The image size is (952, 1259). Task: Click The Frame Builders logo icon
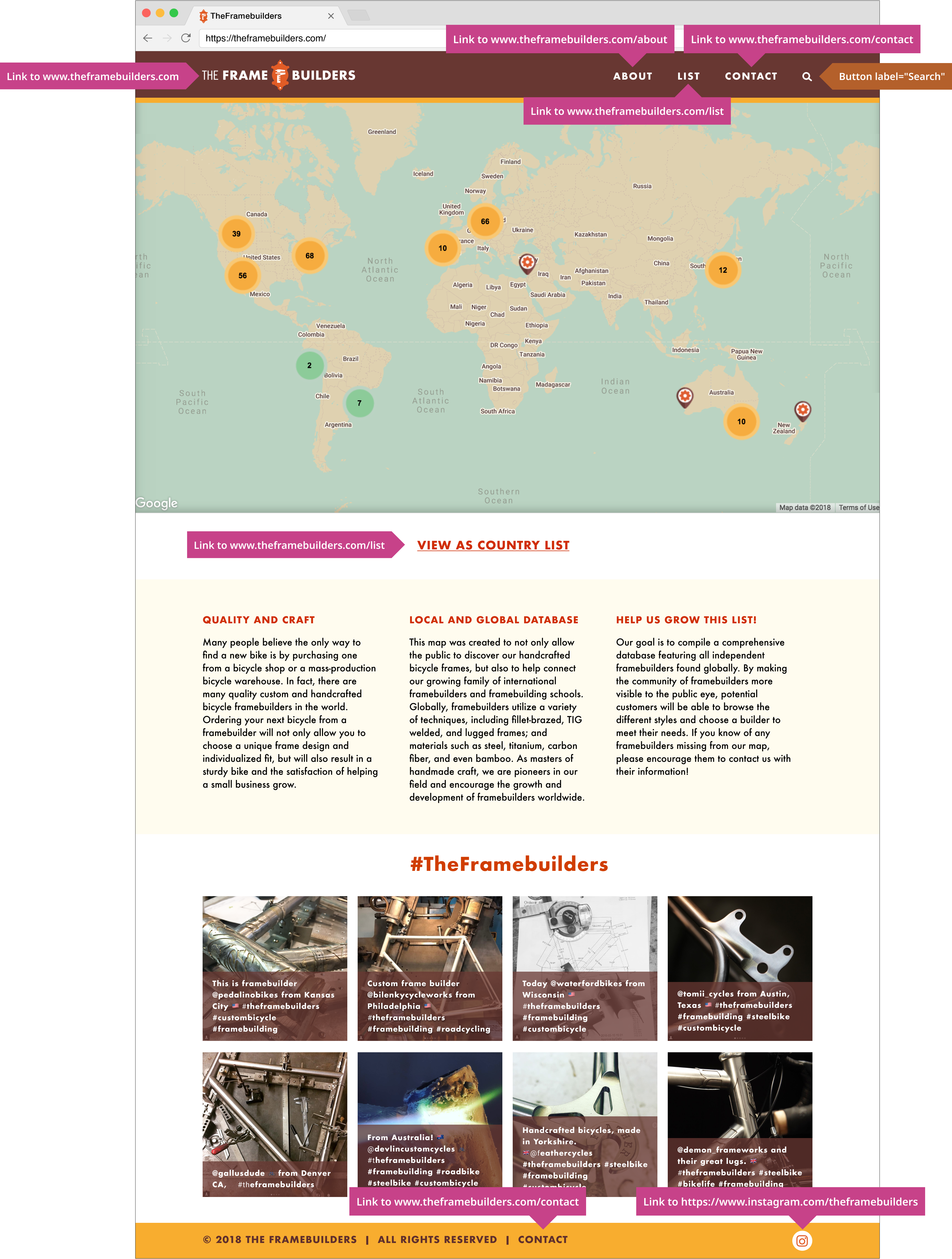[x=280, y=75]
